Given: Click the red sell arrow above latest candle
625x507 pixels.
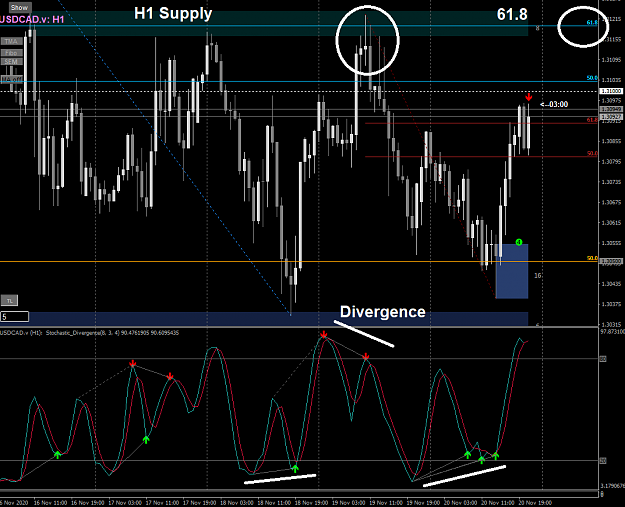Looking at the screenshot, I should coord(529,97).
